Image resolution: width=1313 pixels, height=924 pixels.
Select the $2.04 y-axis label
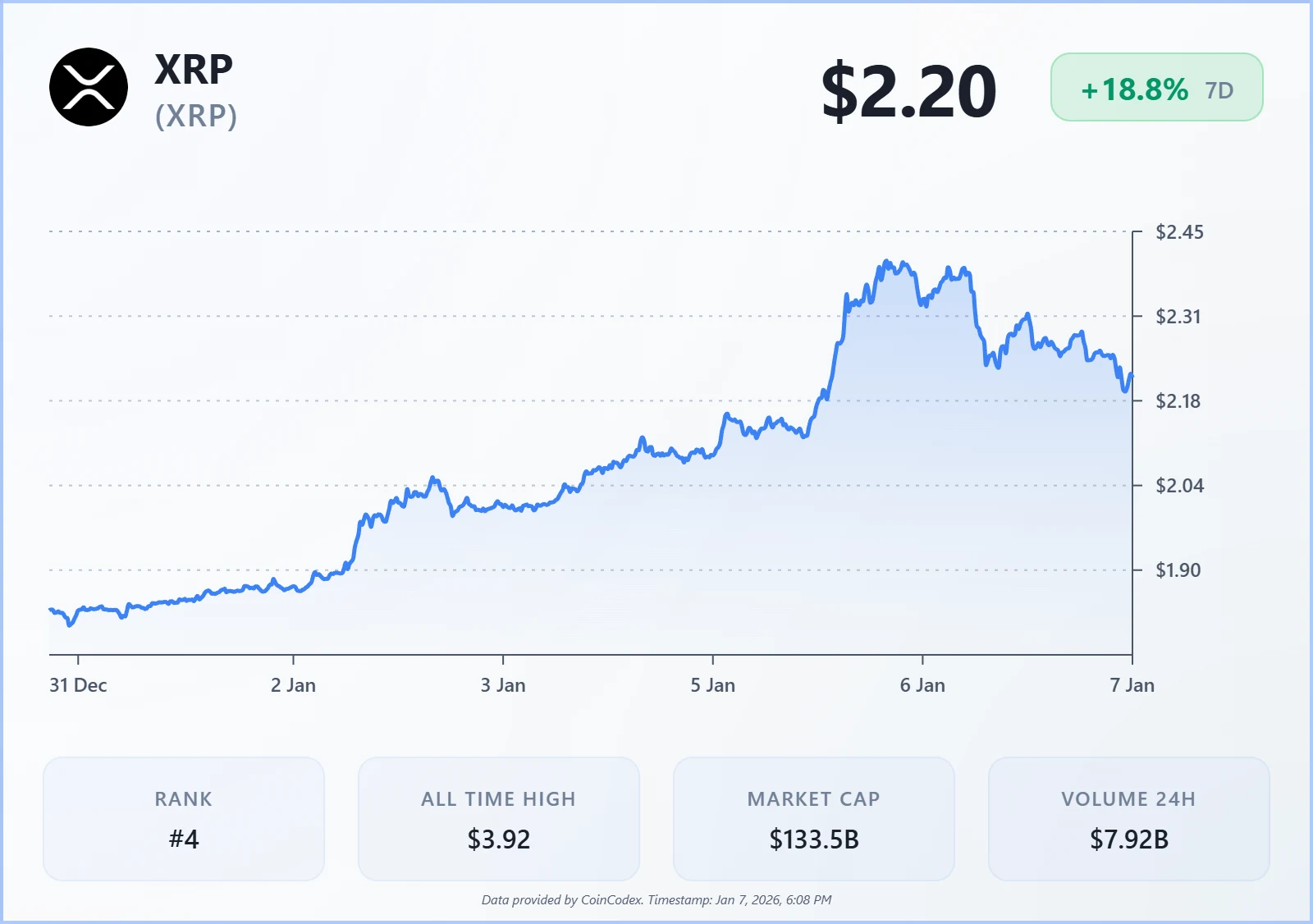pos(1179,486)
